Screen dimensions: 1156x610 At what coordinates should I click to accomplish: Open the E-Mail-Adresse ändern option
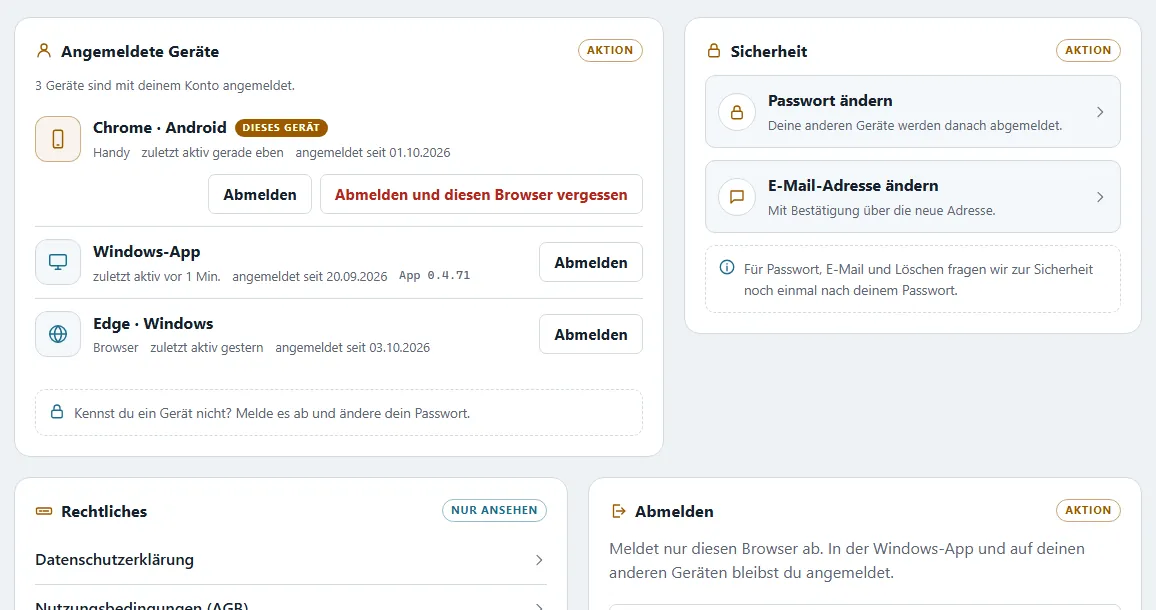point(913,197)
